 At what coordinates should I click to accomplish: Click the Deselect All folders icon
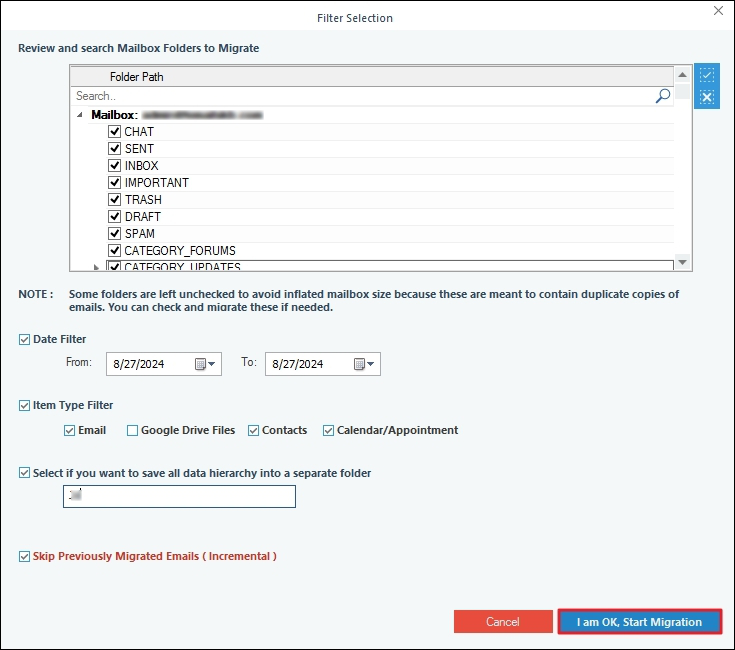point(707,97)
